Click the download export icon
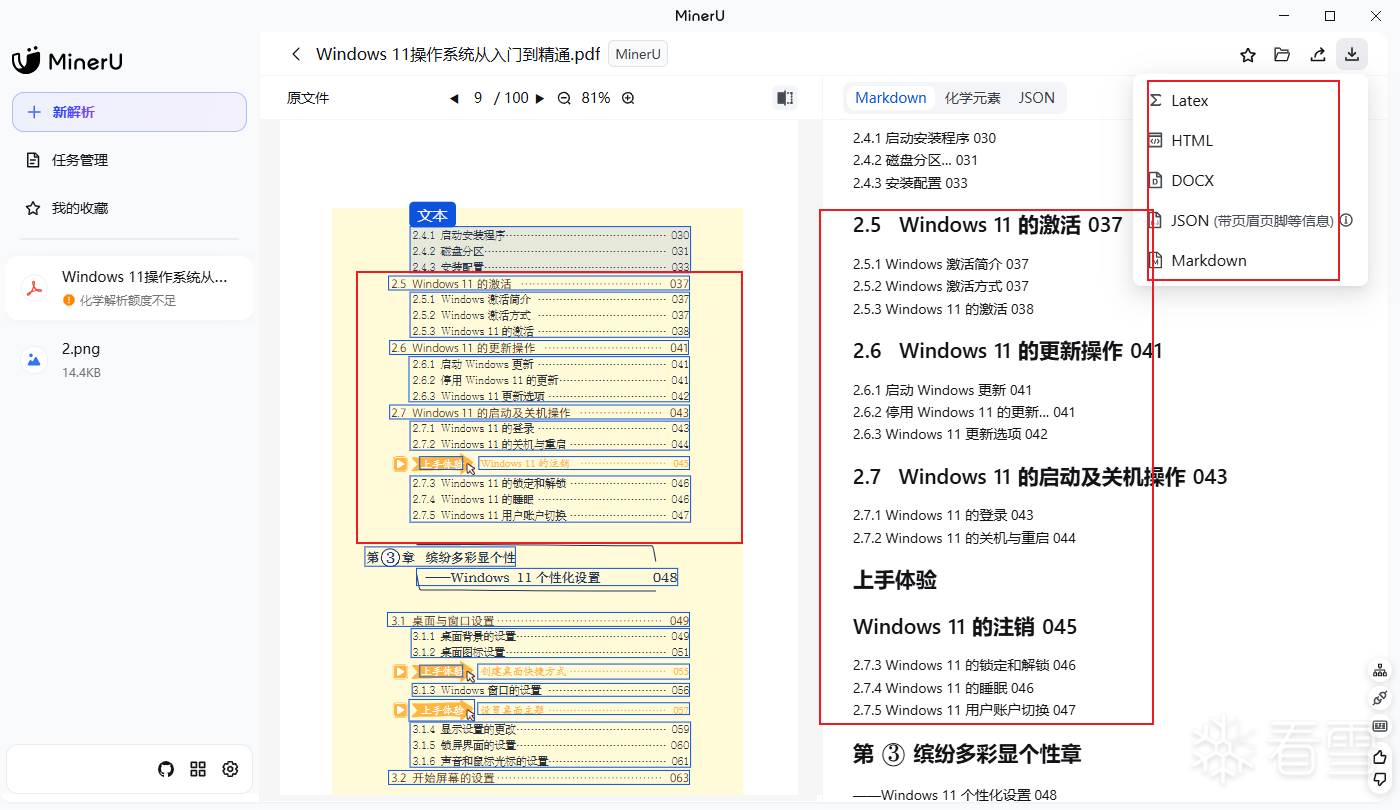 [x=1352, y=55]
